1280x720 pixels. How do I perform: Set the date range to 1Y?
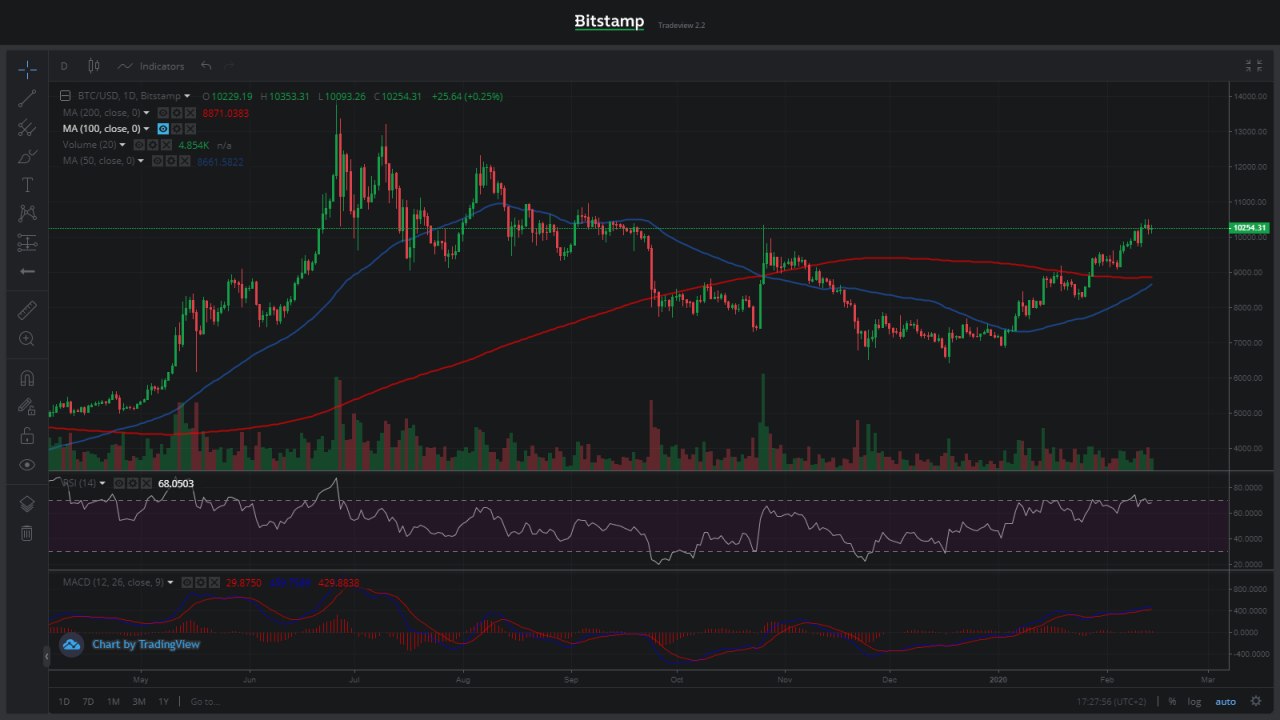pos(163,702)
